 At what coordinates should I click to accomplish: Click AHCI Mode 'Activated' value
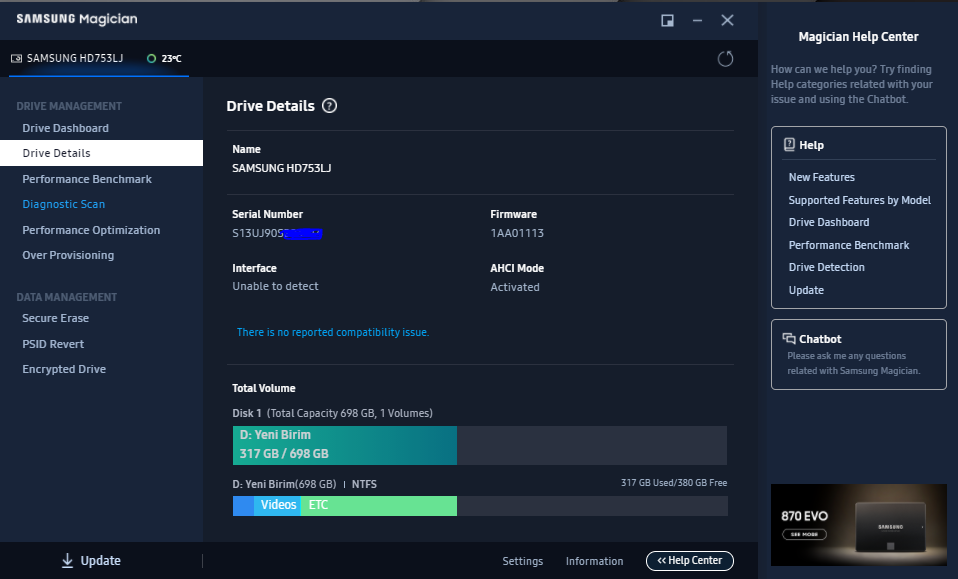(x=514, y=287)
